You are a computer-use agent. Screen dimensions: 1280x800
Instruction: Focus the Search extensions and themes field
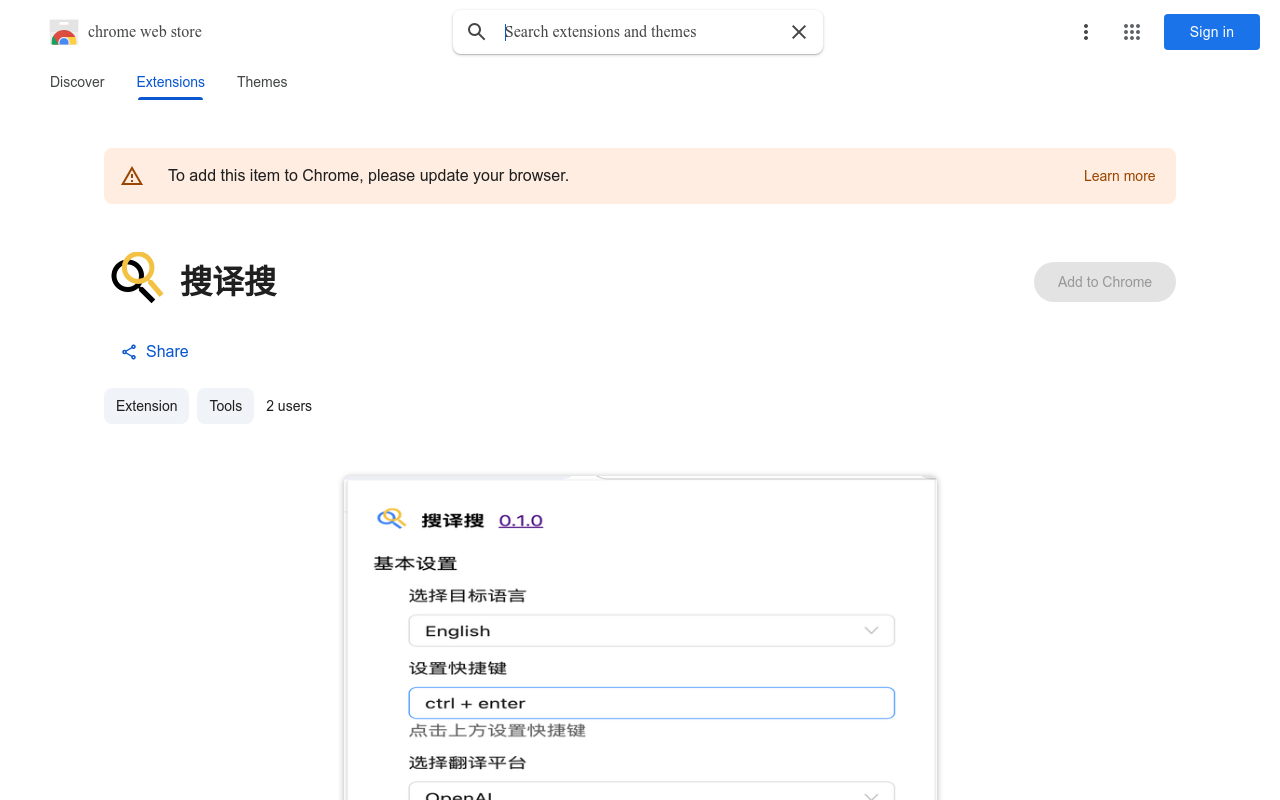(640, 32)
